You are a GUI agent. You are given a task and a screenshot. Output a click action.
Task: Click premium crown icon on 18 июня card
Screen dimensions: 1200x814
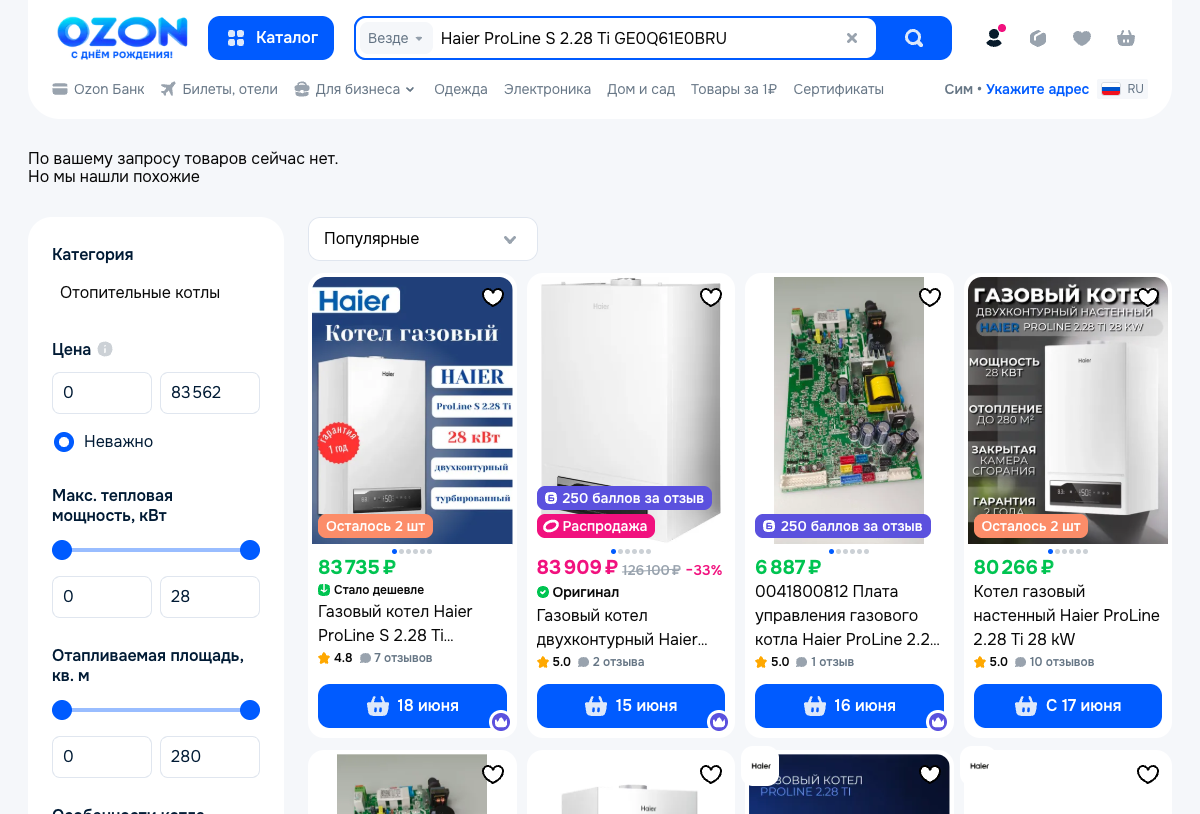pyautogui.click(x=501, y=721)
